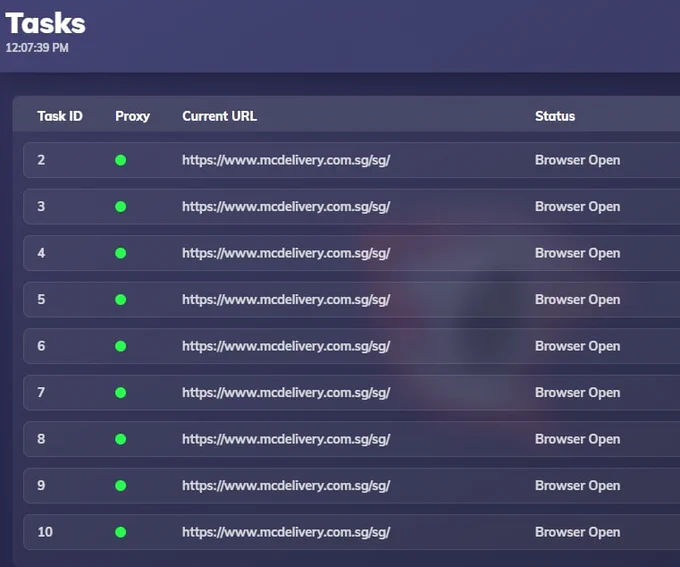This screenshot has width=680, height=567.
Task: Click task ID number 4
Action: click(x=41, y=253)
